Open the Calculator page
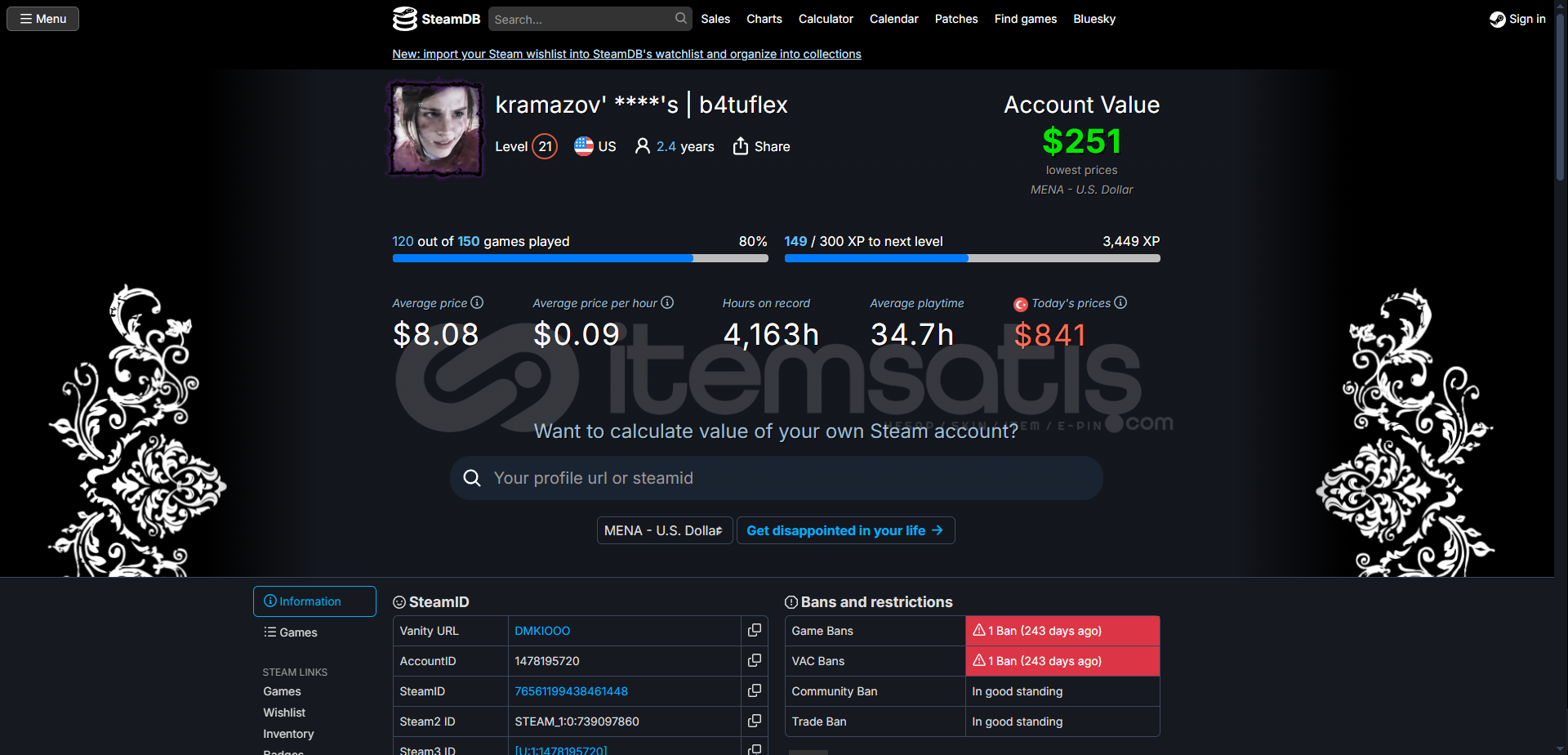The height and width of the screenshot is (755, 1568). tap(826, 19)
